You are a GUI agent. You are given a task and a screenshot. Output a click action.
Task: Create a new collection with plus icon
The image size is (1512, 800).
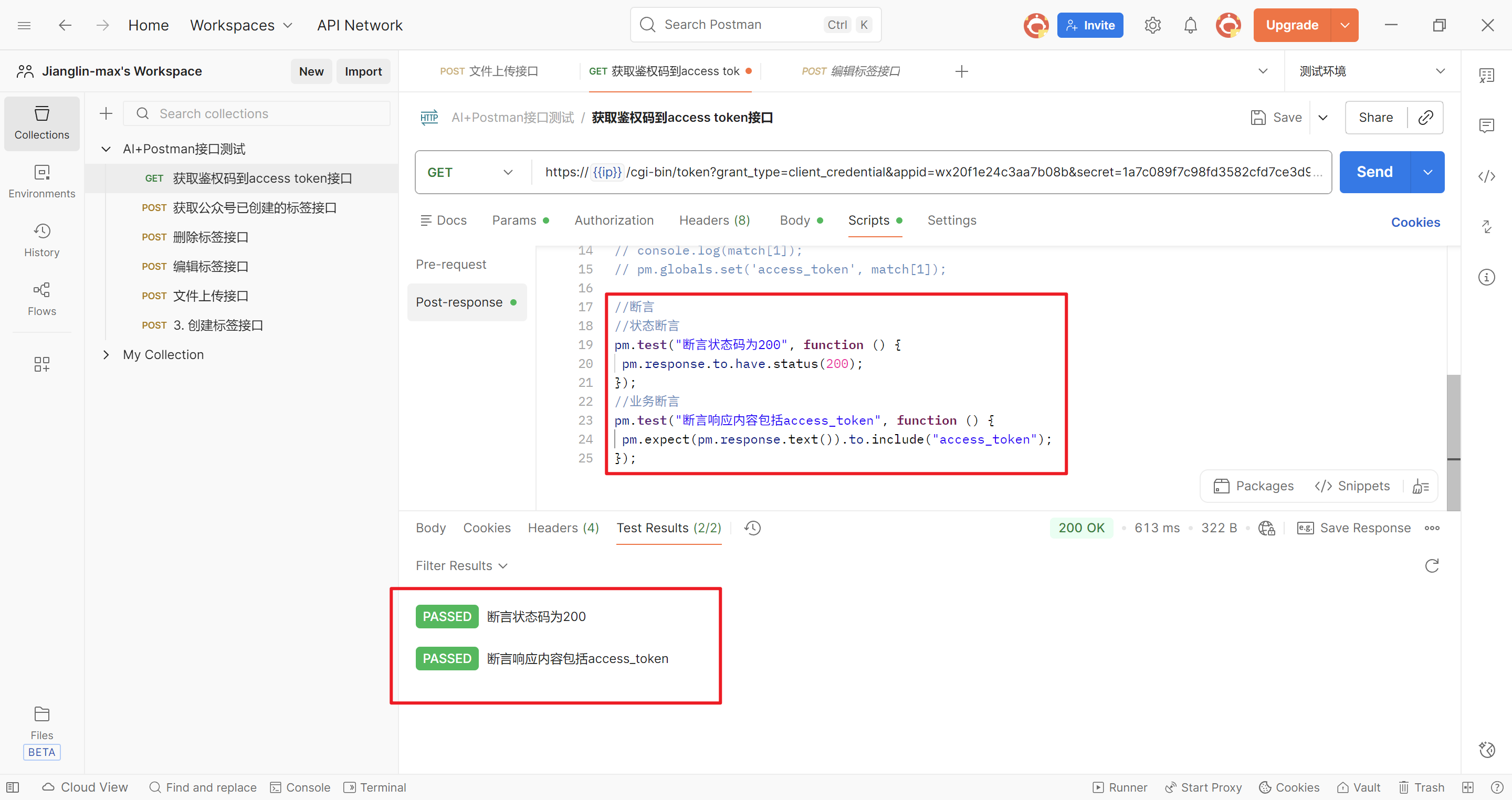click(x=106, y=113)
